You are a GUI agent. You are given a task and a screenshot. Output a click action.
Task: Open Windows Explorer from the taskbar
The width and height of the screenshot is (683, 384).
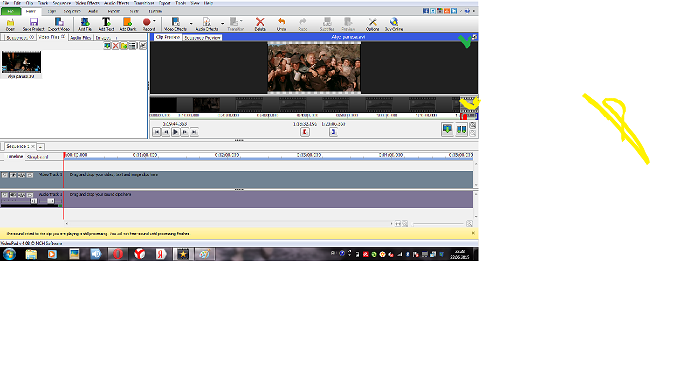(x=31, y=254)
